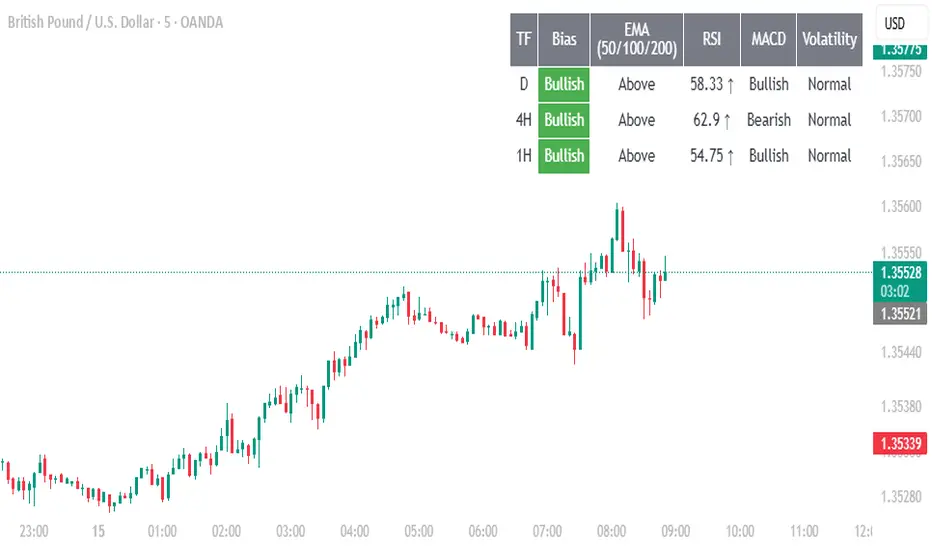Click the Bearish MACD cell in the 4H row

769,120
